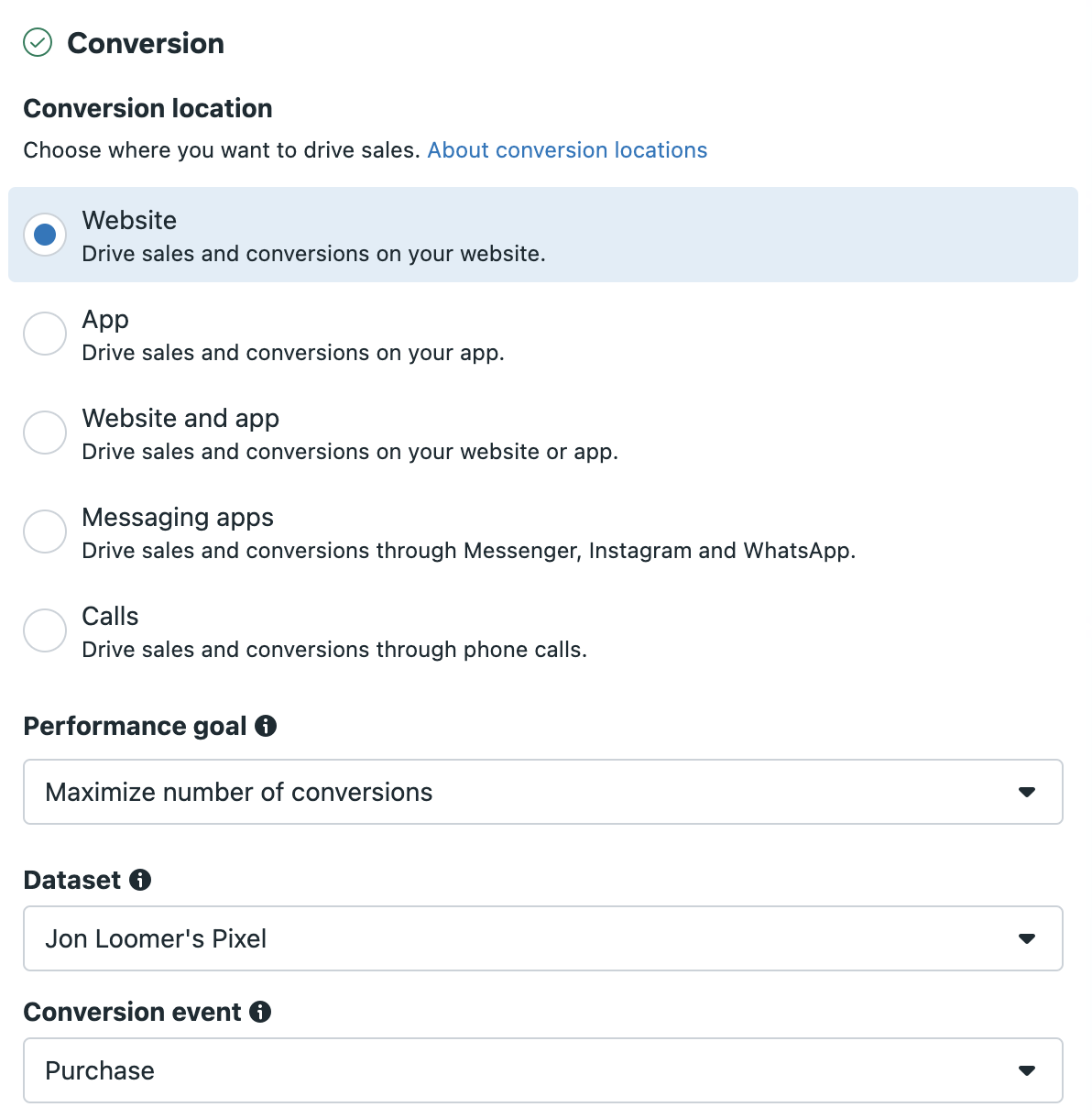The width and height of the screenshot is (1092, 1118).
Task: Open the About conversion locations link
Action: point(567,150)
